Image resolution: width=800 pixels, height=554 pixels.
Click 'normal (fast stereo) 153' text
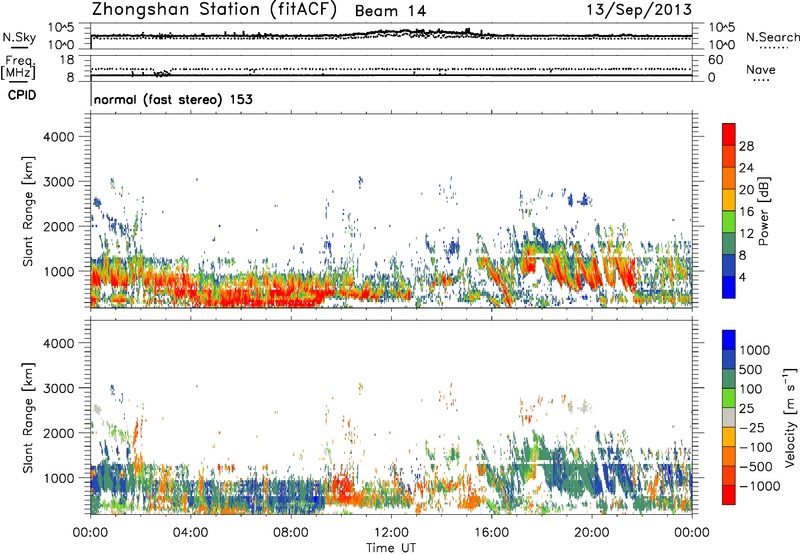click(x=173, y=99)
